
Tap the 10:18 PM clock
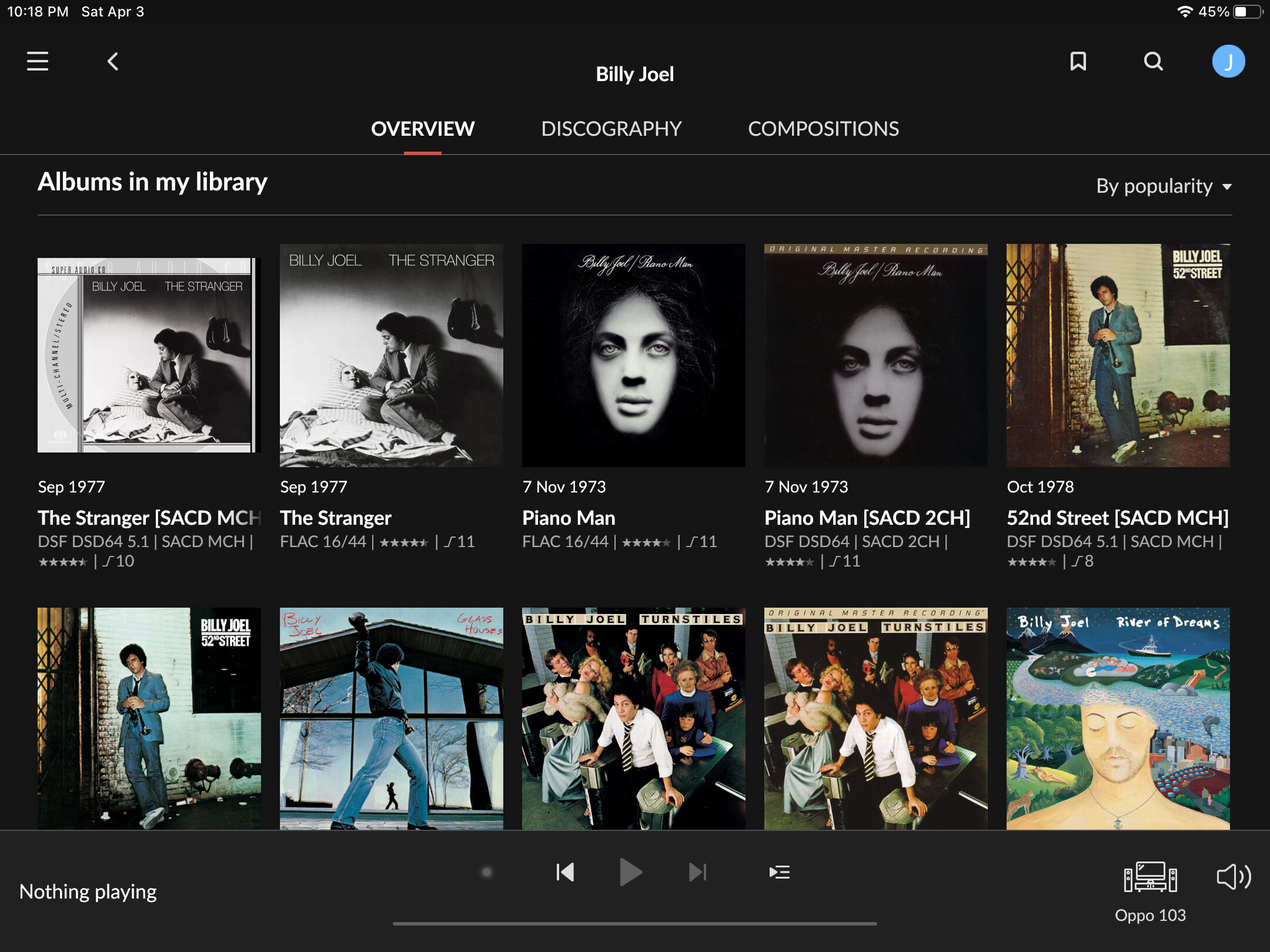[x=38, y=12]
